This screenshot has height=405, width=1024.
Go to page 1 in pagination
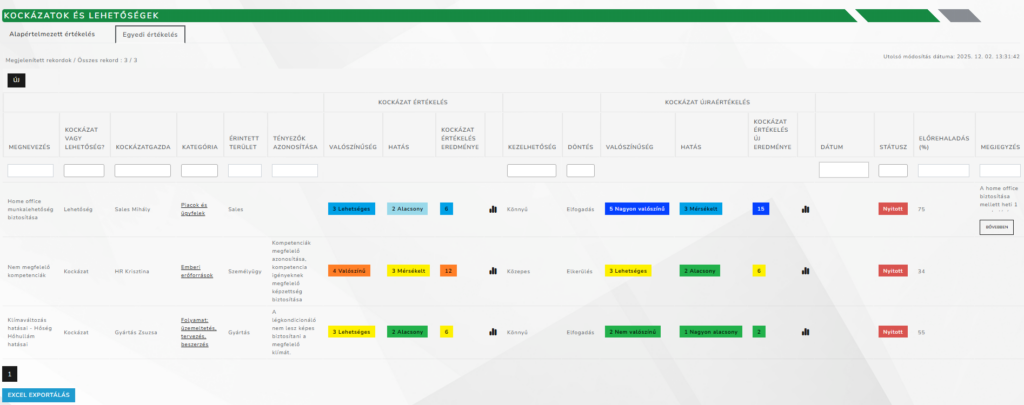10,373
